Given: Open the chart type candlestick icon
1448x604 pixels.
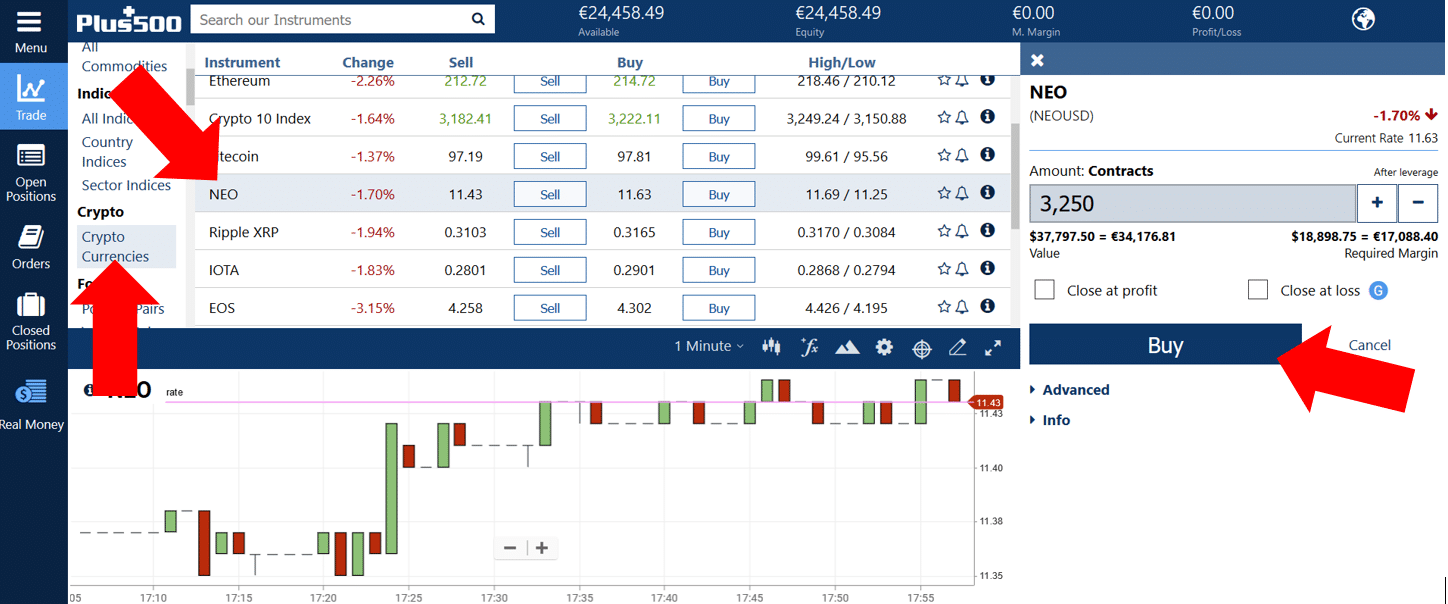Looking at the screenshot, I should 771,347.
